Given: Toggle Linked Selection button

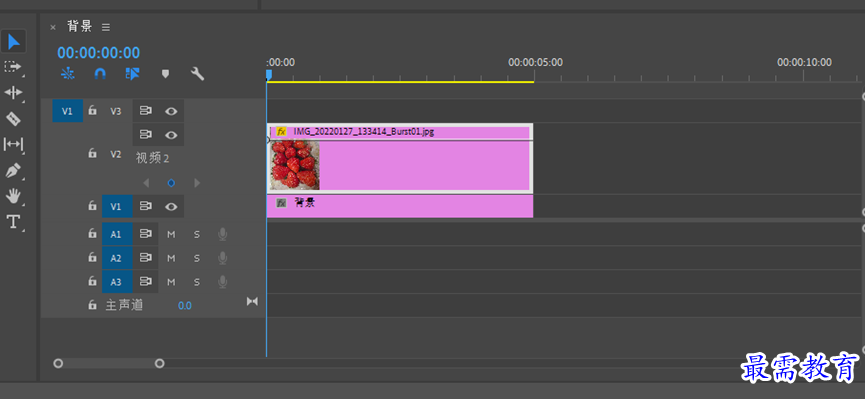Looking at the screenshot, I should pos(132,73).
